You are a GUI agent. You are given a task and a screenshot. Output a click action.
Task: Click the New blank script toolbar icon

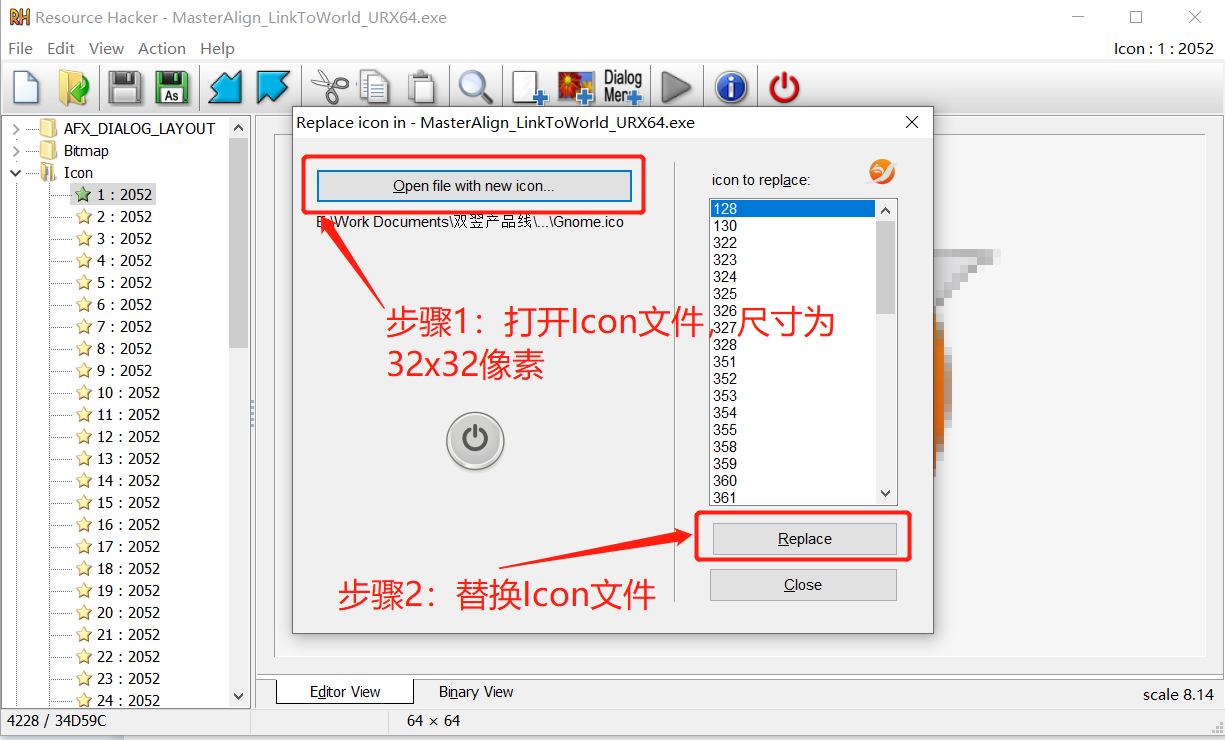[26, 87]
